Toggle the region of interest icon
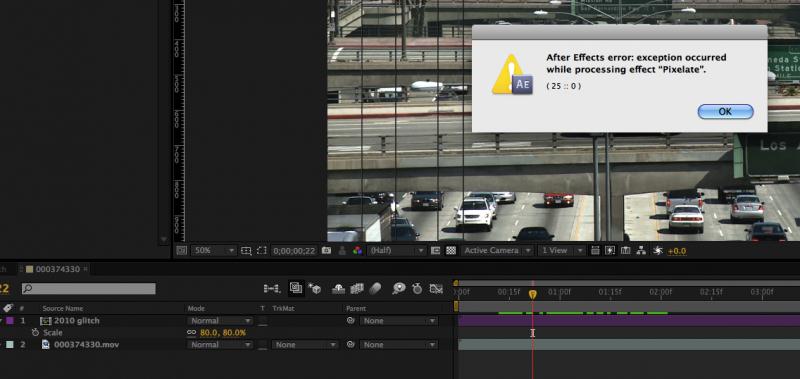 436,250
